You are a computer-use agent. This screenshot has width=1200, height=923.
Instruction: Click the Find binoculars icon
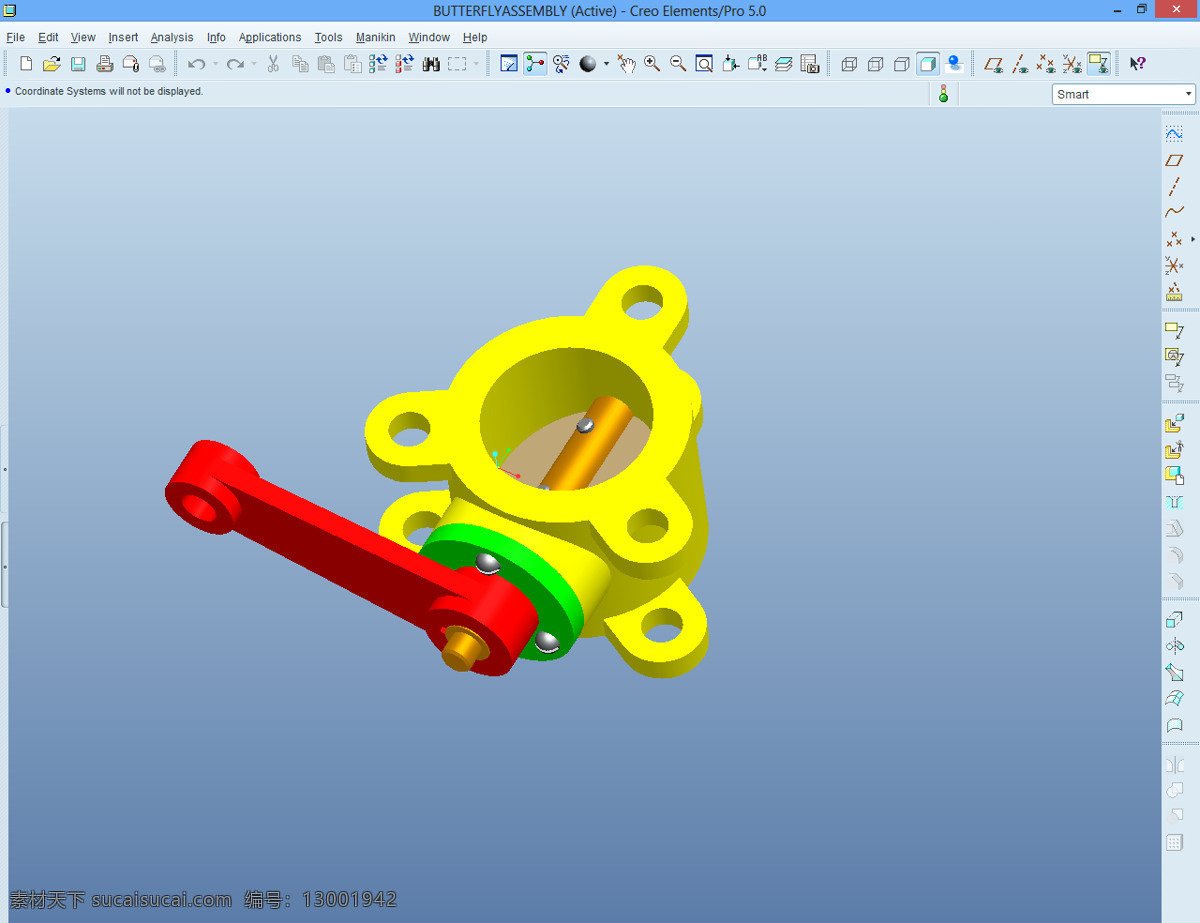[x=431, y=64]
